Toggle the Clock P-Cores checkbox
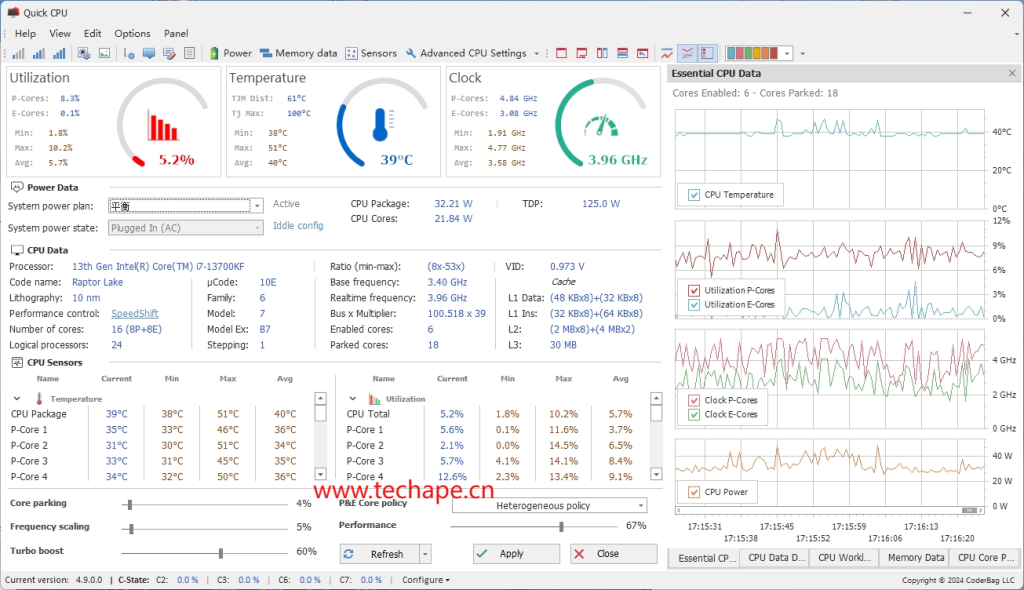The width and height of the screenshot is (1024, 590). (694, 400)
